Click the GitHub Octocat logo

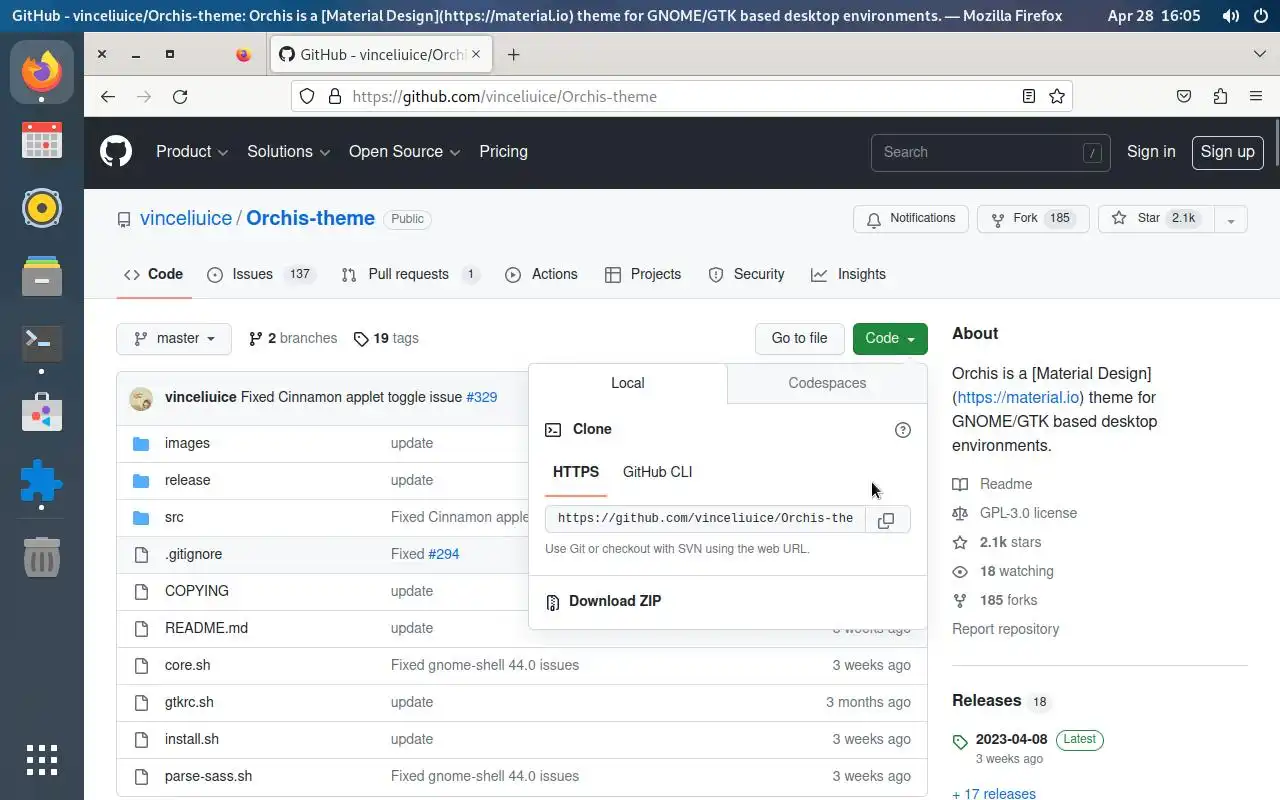pos(116,152)
